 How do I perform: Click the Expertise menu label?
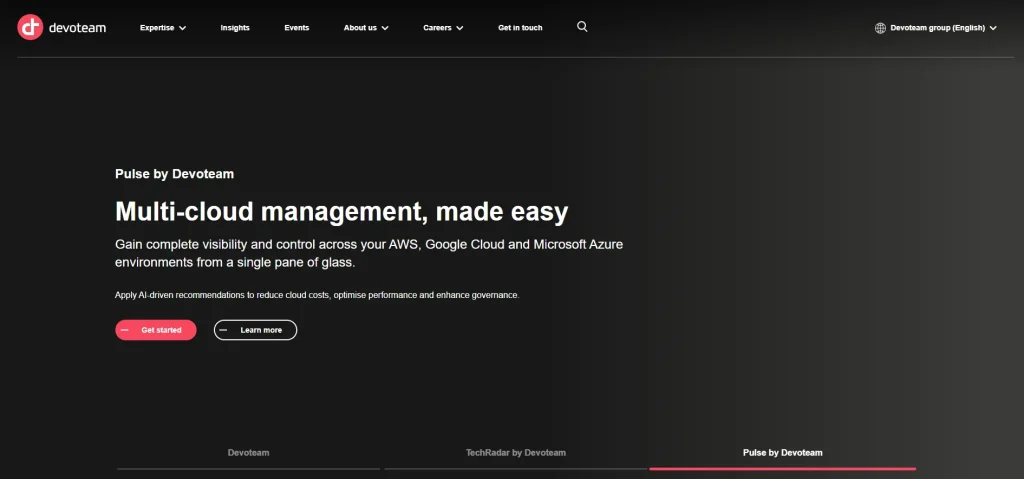157,28
